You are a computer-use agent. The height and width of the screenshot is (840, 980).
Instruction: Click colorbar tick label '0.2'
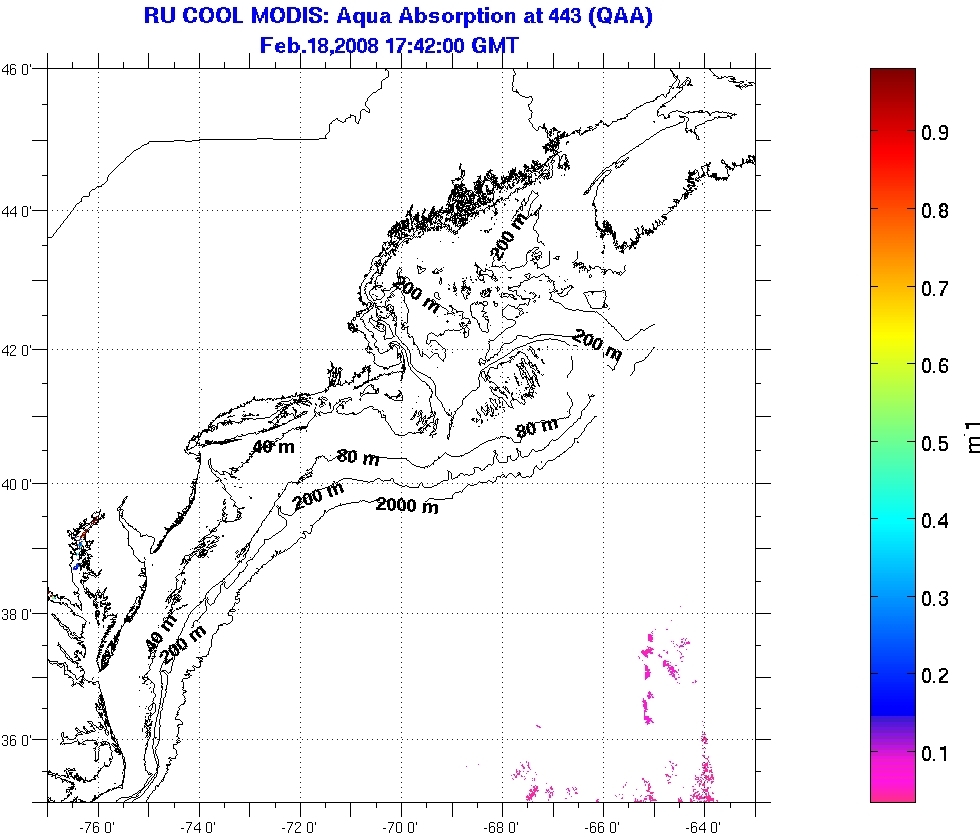coord(934,676)
